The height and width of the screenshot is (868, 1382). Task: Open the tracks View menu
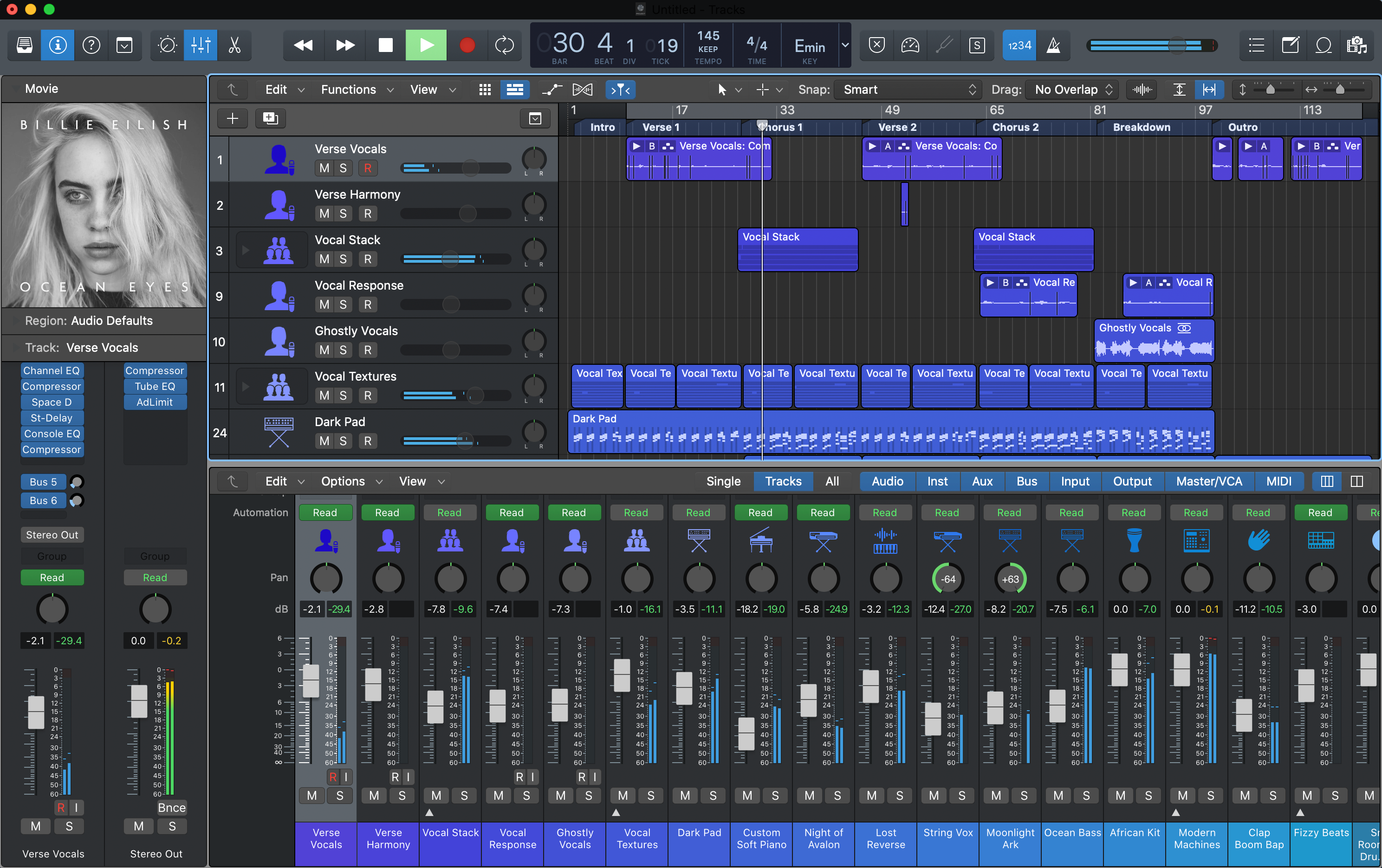point(433,90)
